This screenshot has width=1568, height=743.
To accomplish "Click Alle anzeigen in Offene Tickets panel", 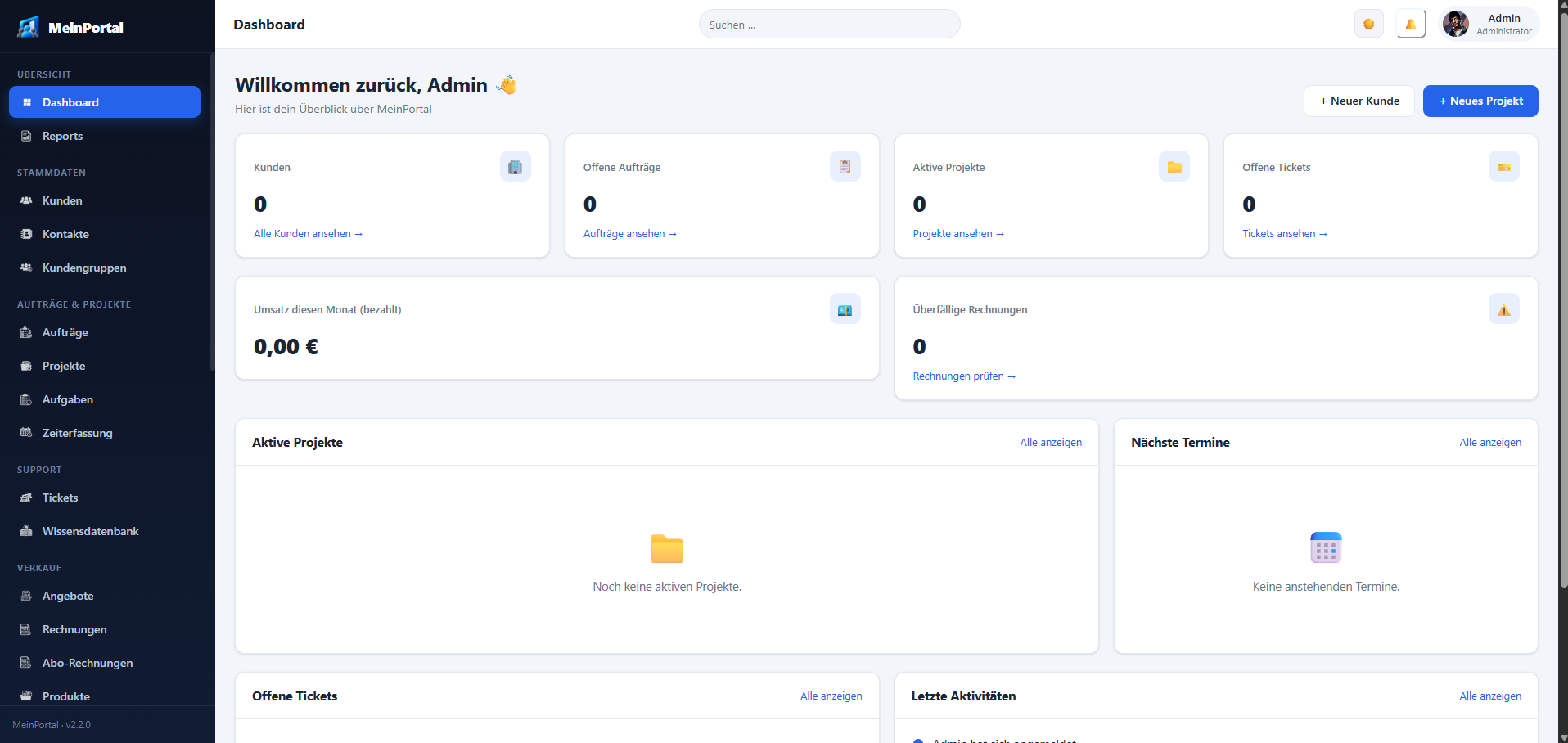I will (831, 696).
